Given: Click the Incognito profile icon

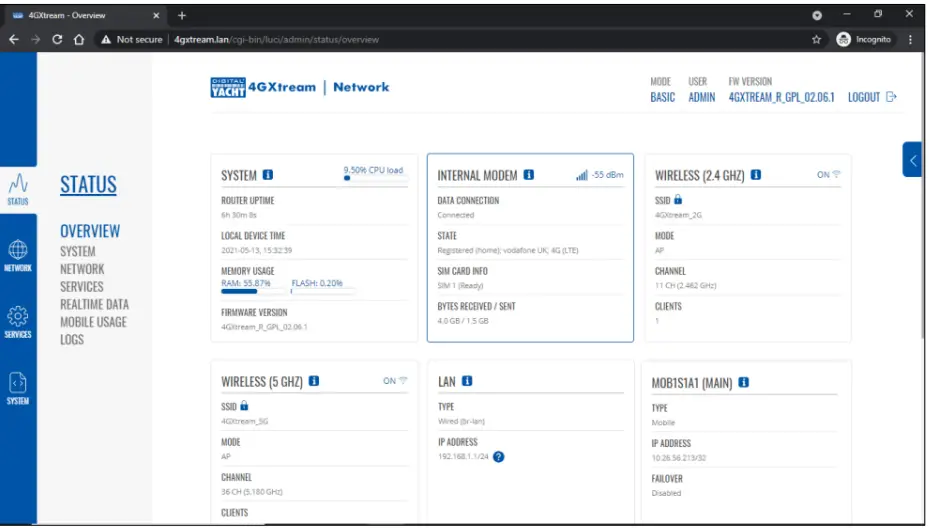Looking at the screenshot, I should pyautogui.click(x=843, y=40).
